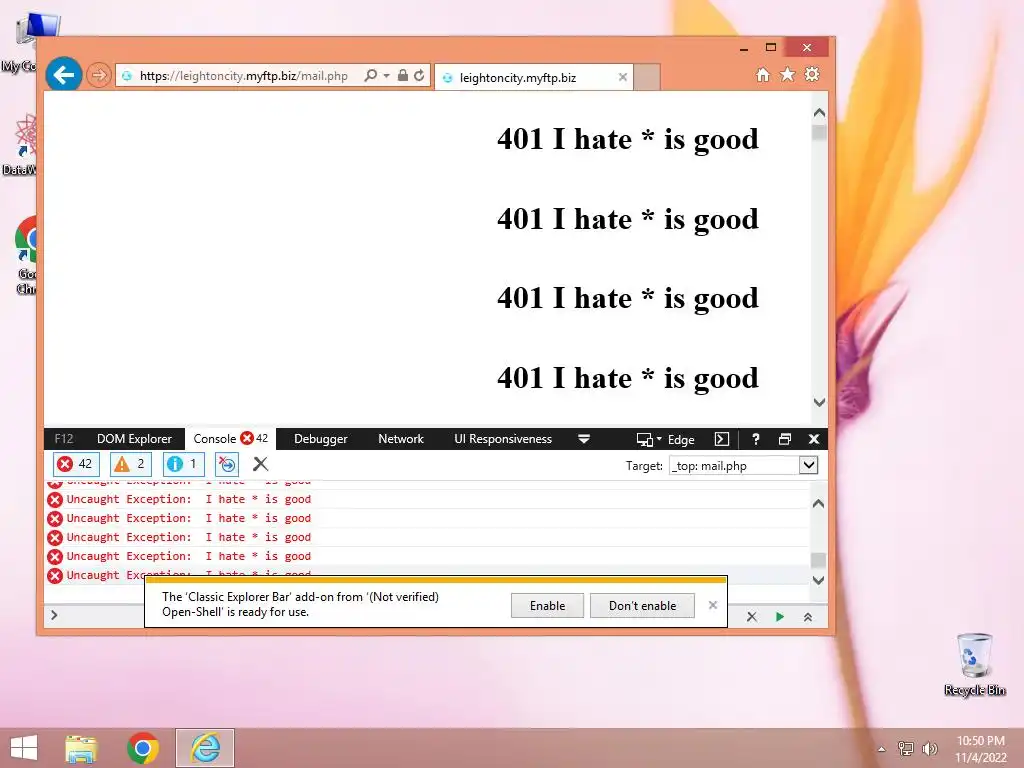The image size is (1024, 768).
Task: Refresh the page with reload icon
Action: (419, 76)
